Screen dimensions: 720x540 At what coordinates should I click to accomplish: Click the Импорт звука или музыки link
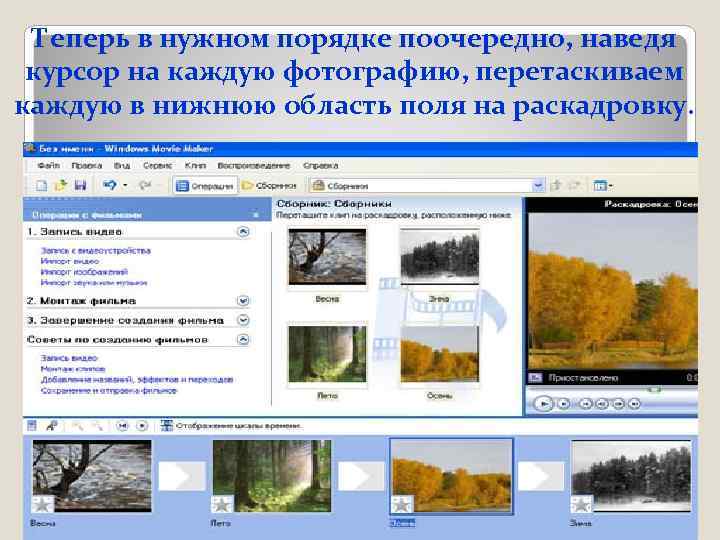[x=94, y=282]
